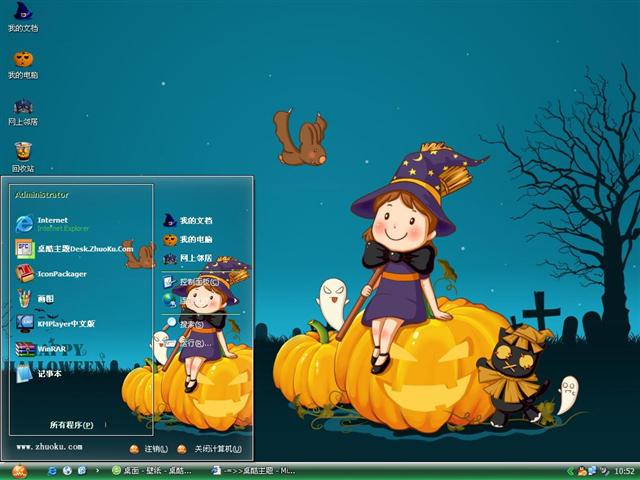Click the 注销(L) log off button
Viewport: 640px width, 480px height.
(x=149, y=449)
